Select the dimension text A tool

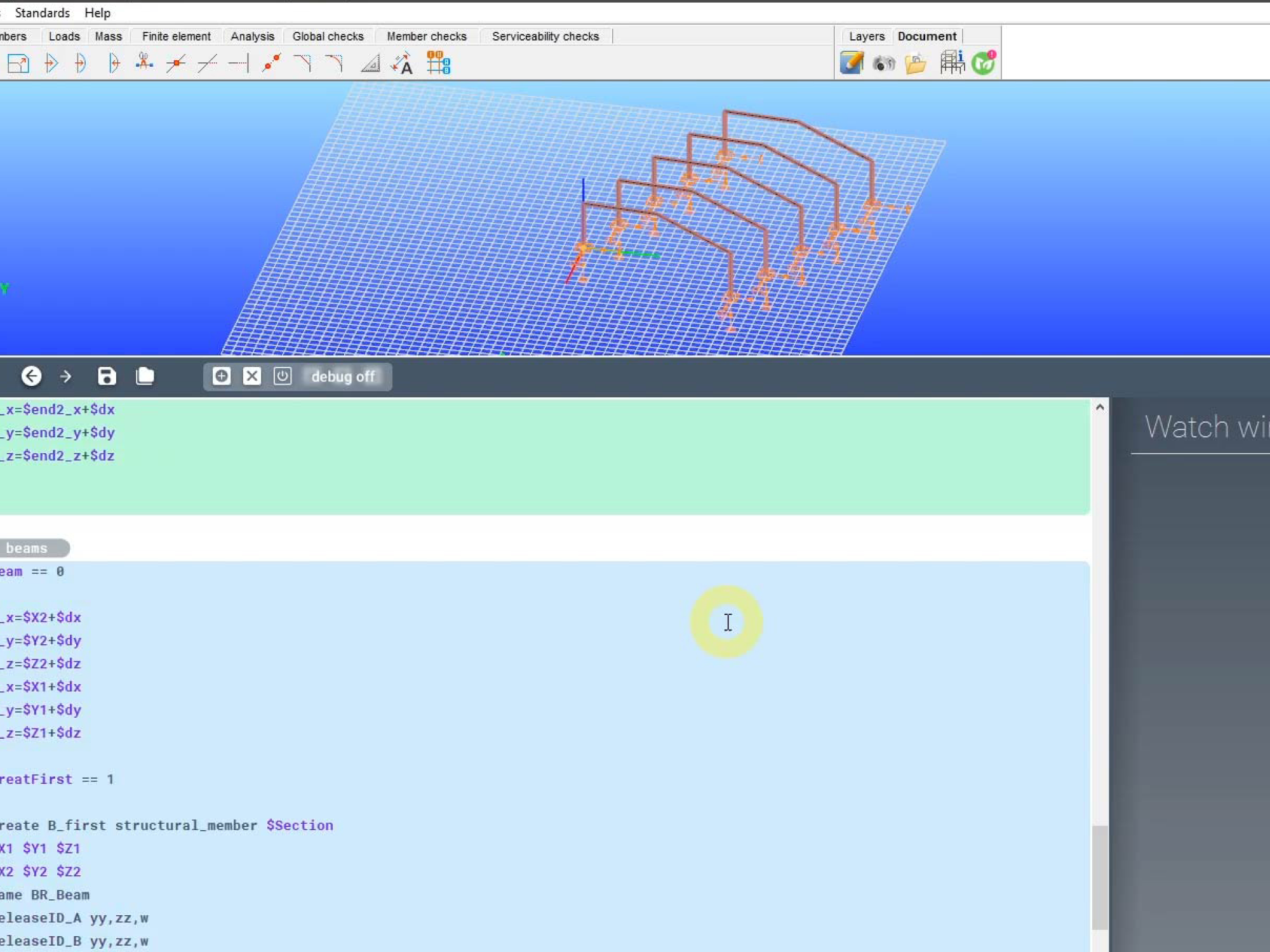point(402,63)
